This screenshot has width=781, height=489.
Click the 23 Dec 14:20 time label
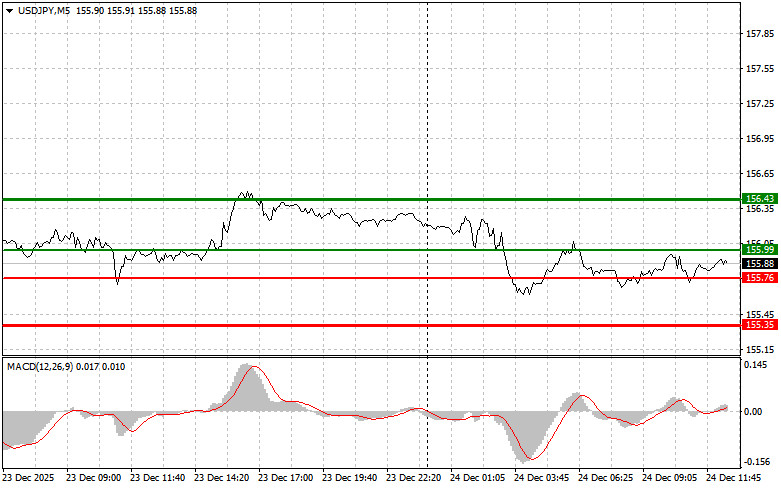222,478
